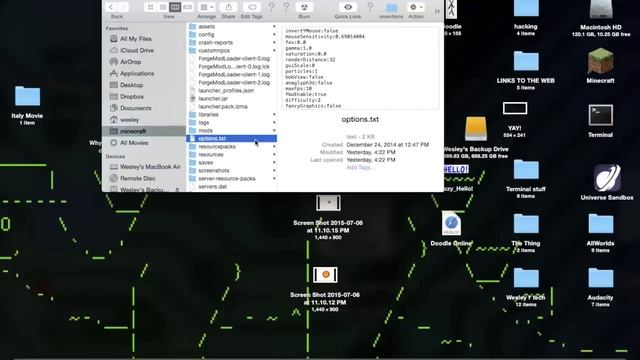Switch Finder to column view
This screenshot has width=640, height=360.
175,7
